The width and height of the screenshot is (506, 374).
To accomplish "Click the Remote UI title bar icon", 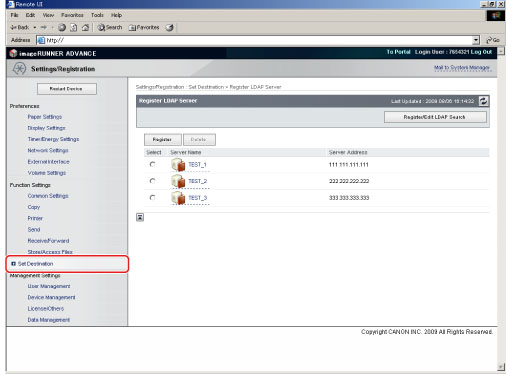I will point(11,4).
